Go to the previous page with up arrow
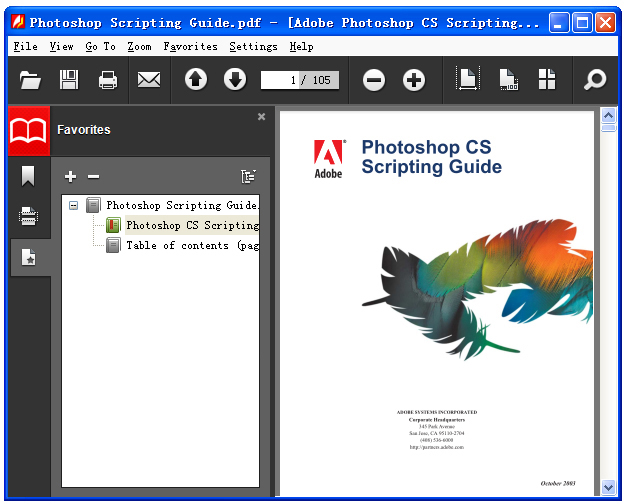Screen dimensions: 628x504 (x=196, y=79)
